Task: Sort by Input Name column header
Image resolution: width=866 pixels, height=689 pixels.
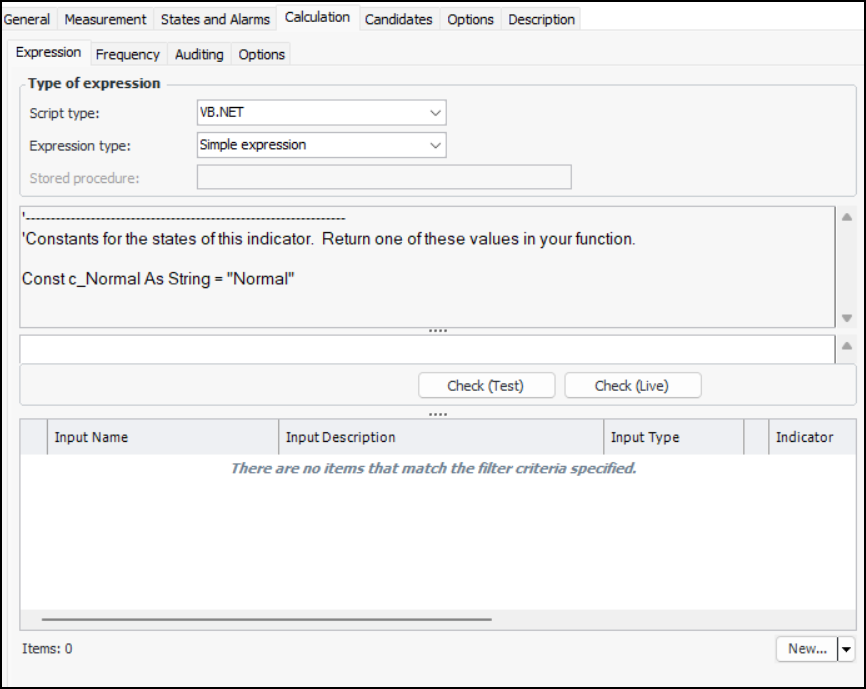Action: [x=160, y=437]
